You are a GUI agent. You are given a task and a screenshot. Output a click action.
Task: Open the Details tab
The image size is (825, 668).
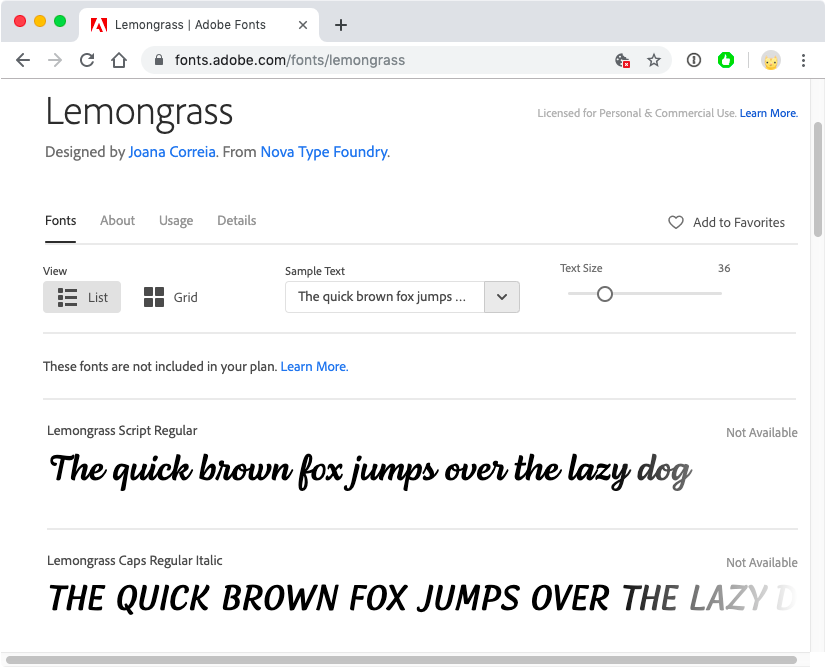[x=237, y=221]
